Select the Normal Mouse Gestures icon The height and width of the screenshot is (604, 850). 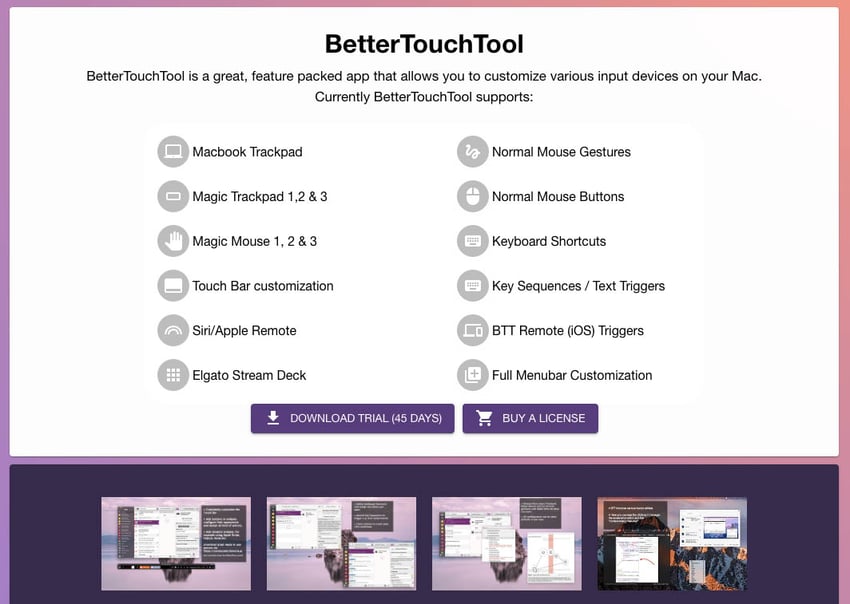pyautogui.click(x=472, y=151)
